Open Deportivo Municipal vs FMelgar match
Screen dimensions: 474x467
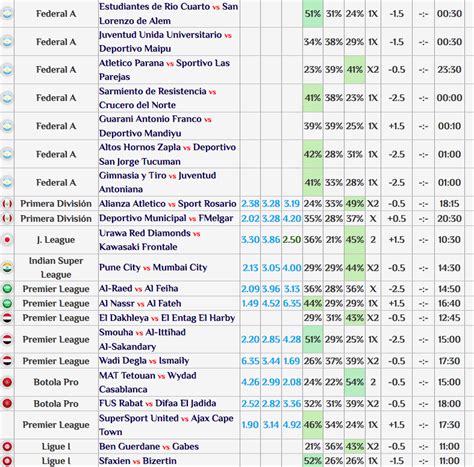(x=166, y=218)
